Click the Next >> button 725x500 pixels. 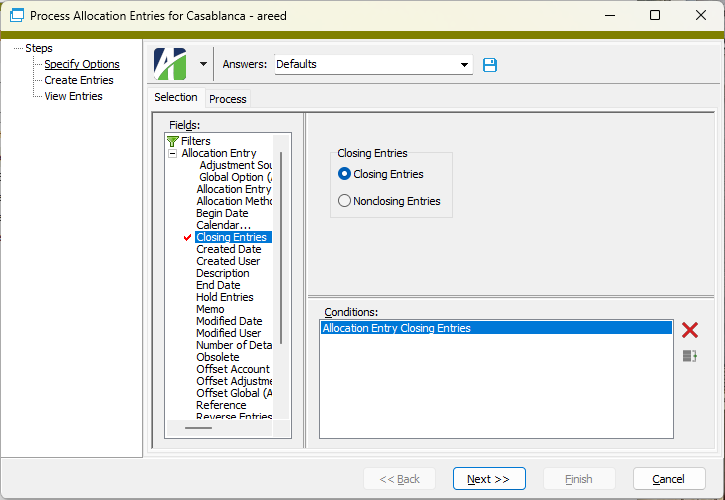(x=489, y=479)
